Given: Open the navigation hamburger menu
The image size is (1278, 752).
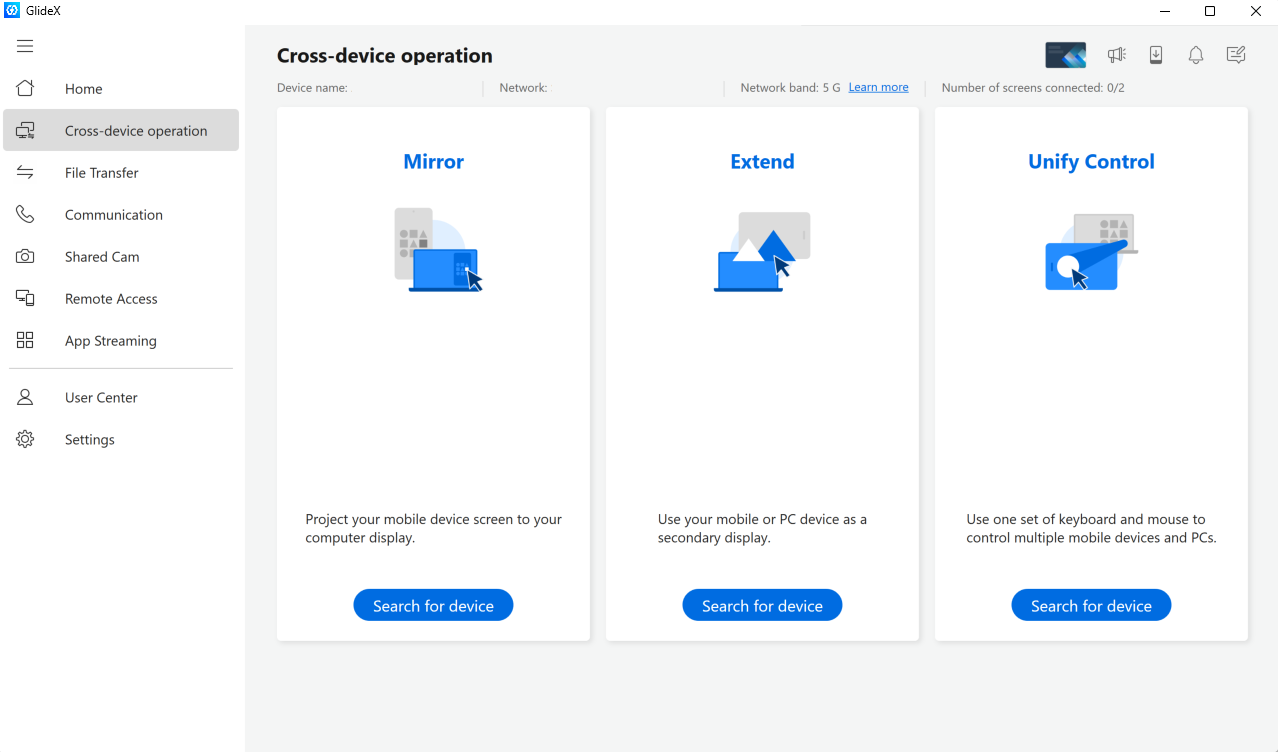Looking at the screenshot, I should pos(24,45).
